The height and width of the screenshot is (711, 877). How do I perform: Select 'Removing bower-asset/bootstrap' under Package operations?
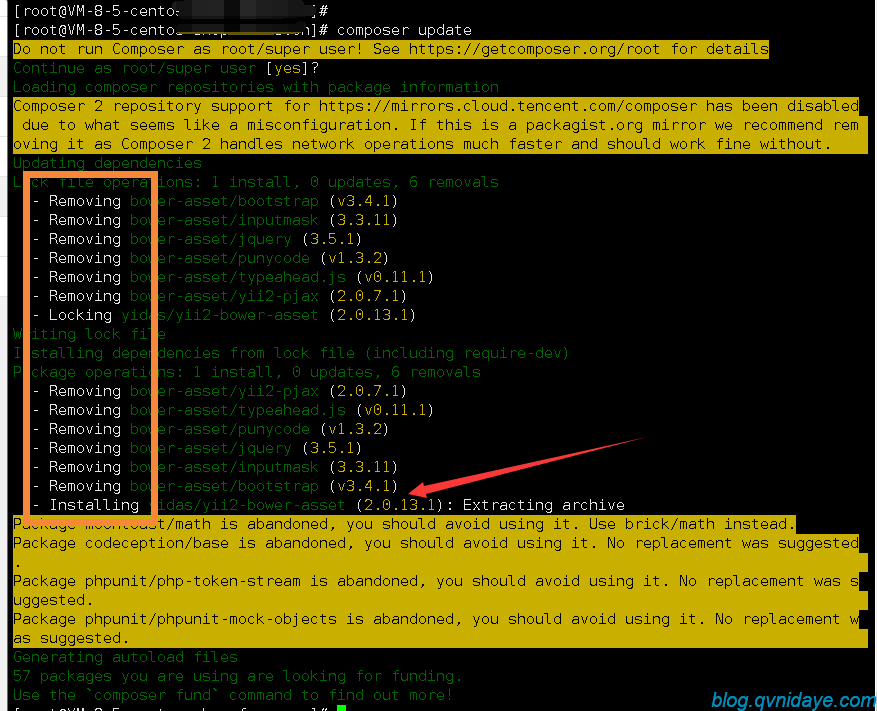pyautogui.click(x=215, y=487)
